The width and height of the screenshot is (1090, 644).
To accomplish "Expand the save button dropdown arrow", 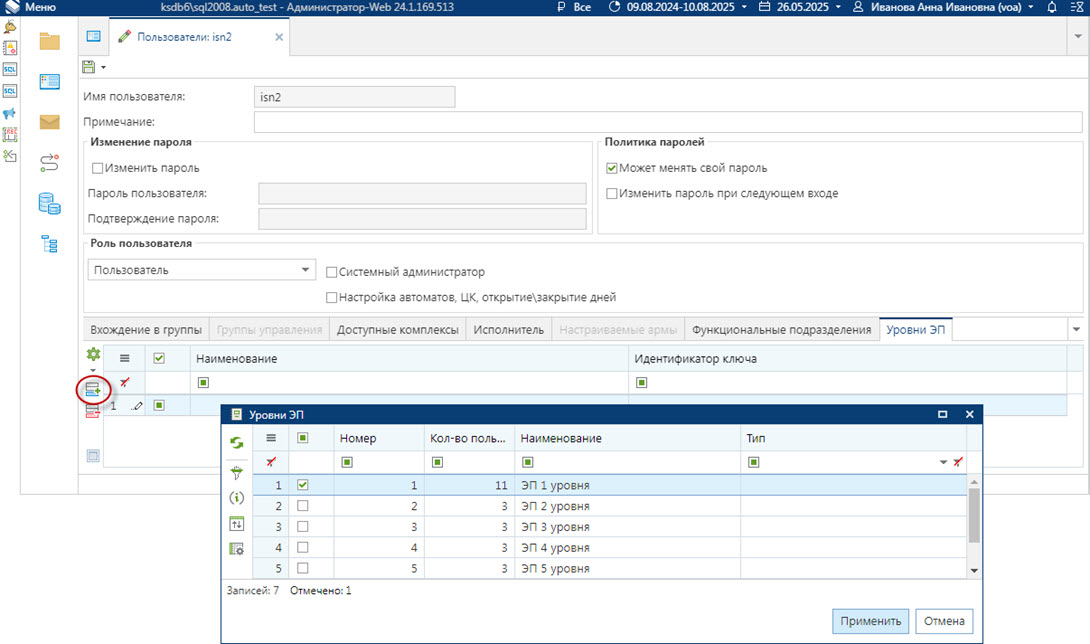I will [x=104, y=67].
